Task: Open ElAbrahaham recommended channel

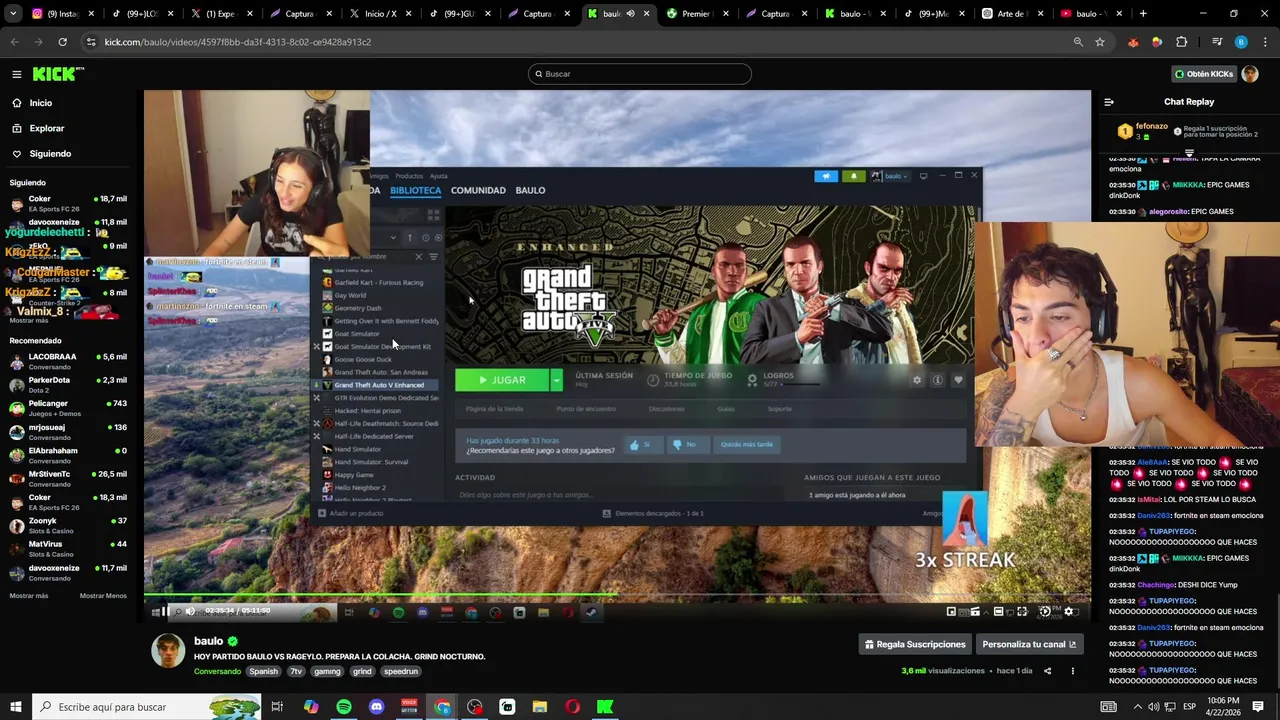Action: pos(68,455)
